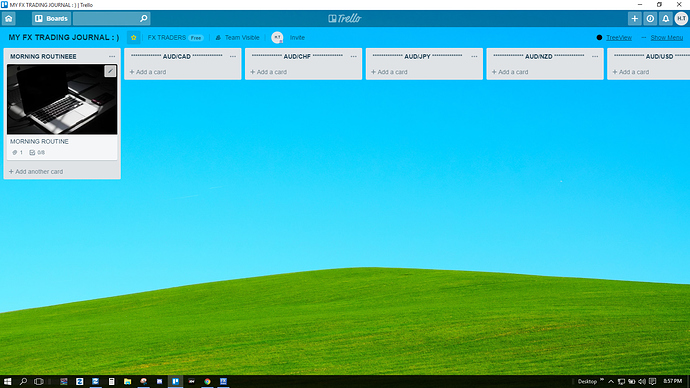Open Calculator from the taskbar

coord(111,381)
